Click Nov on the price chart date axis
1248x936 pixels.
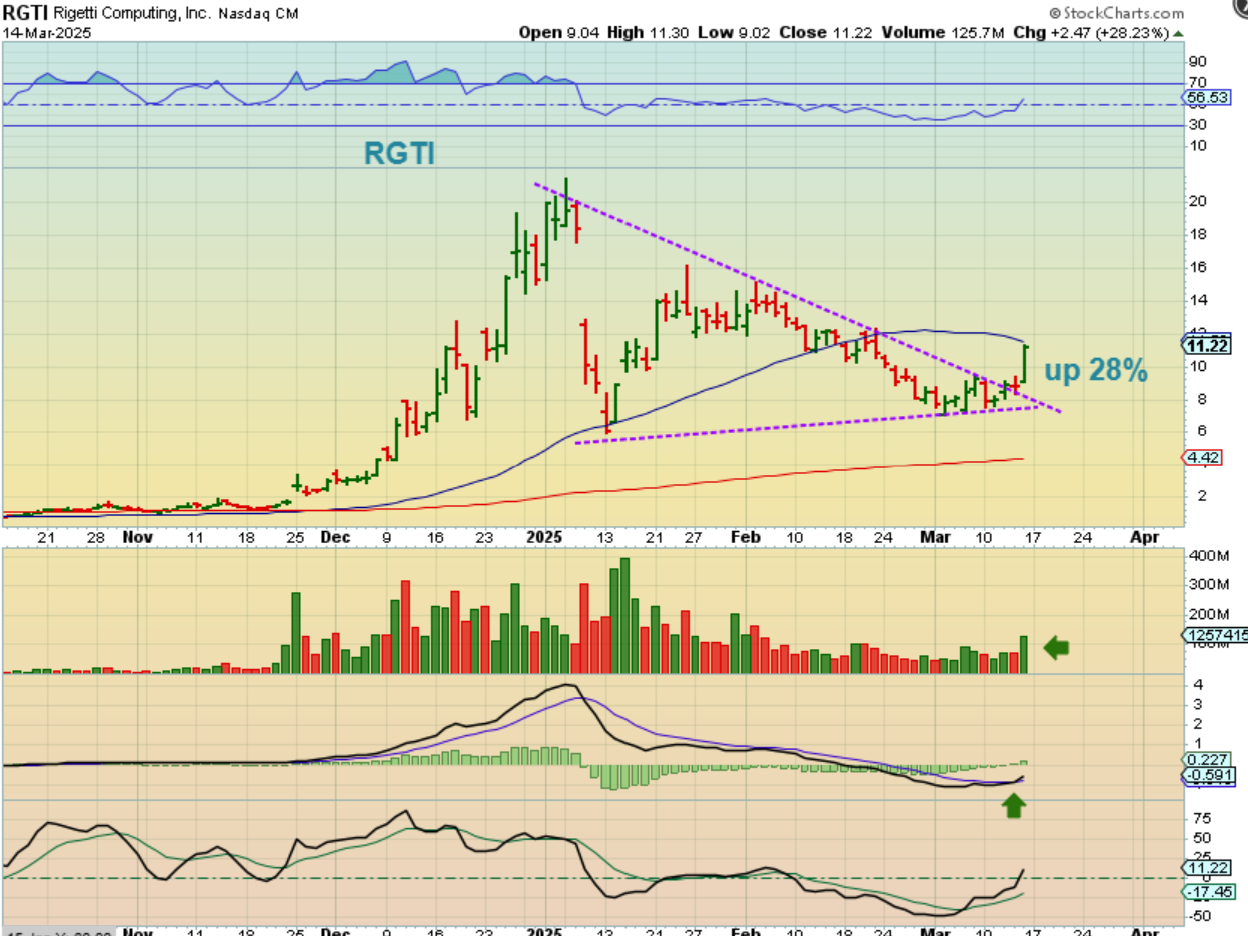point(136,536)
